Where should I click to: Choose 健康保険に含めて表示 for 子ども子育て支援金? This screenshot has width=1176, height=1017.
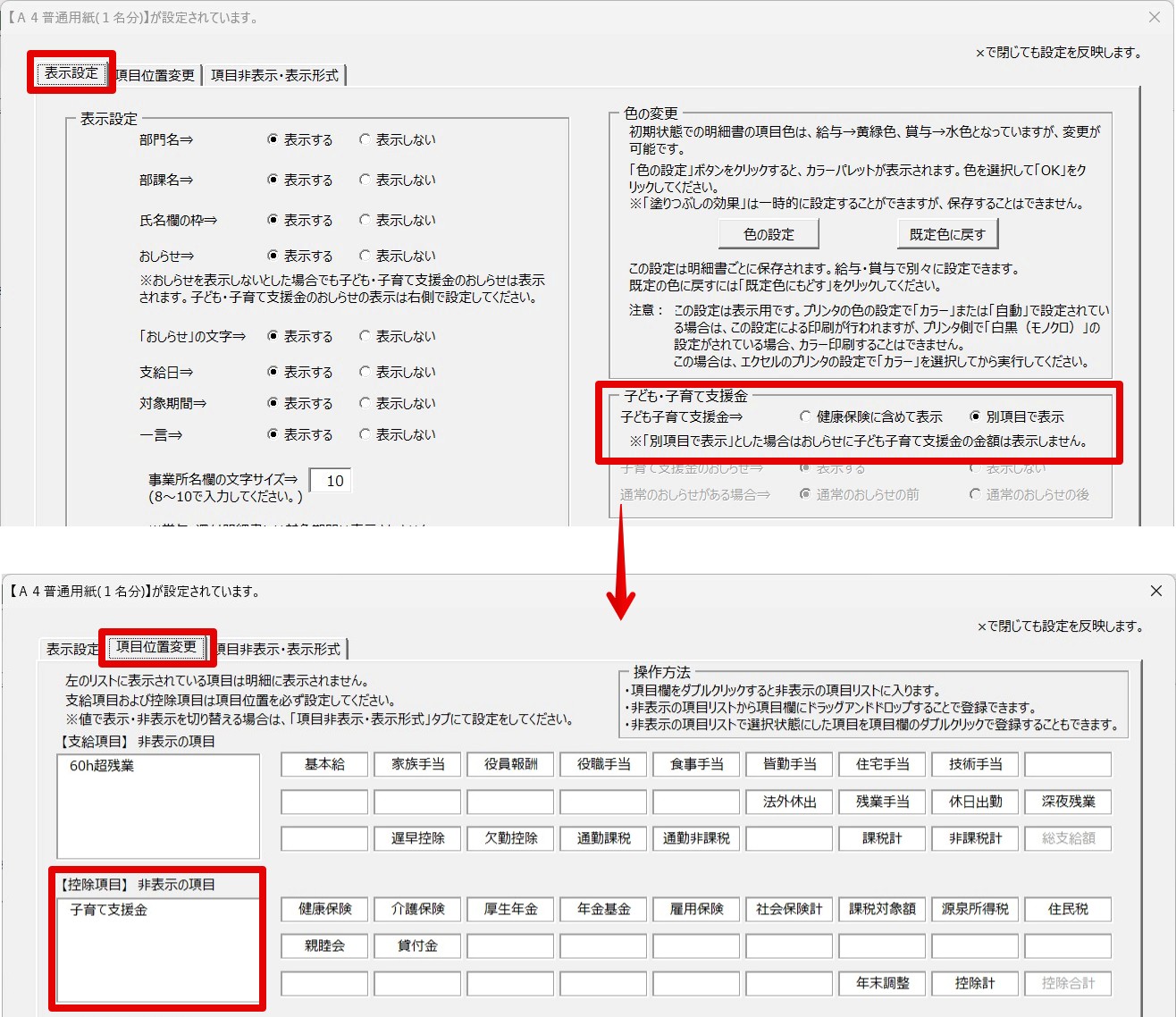(805, 416)
